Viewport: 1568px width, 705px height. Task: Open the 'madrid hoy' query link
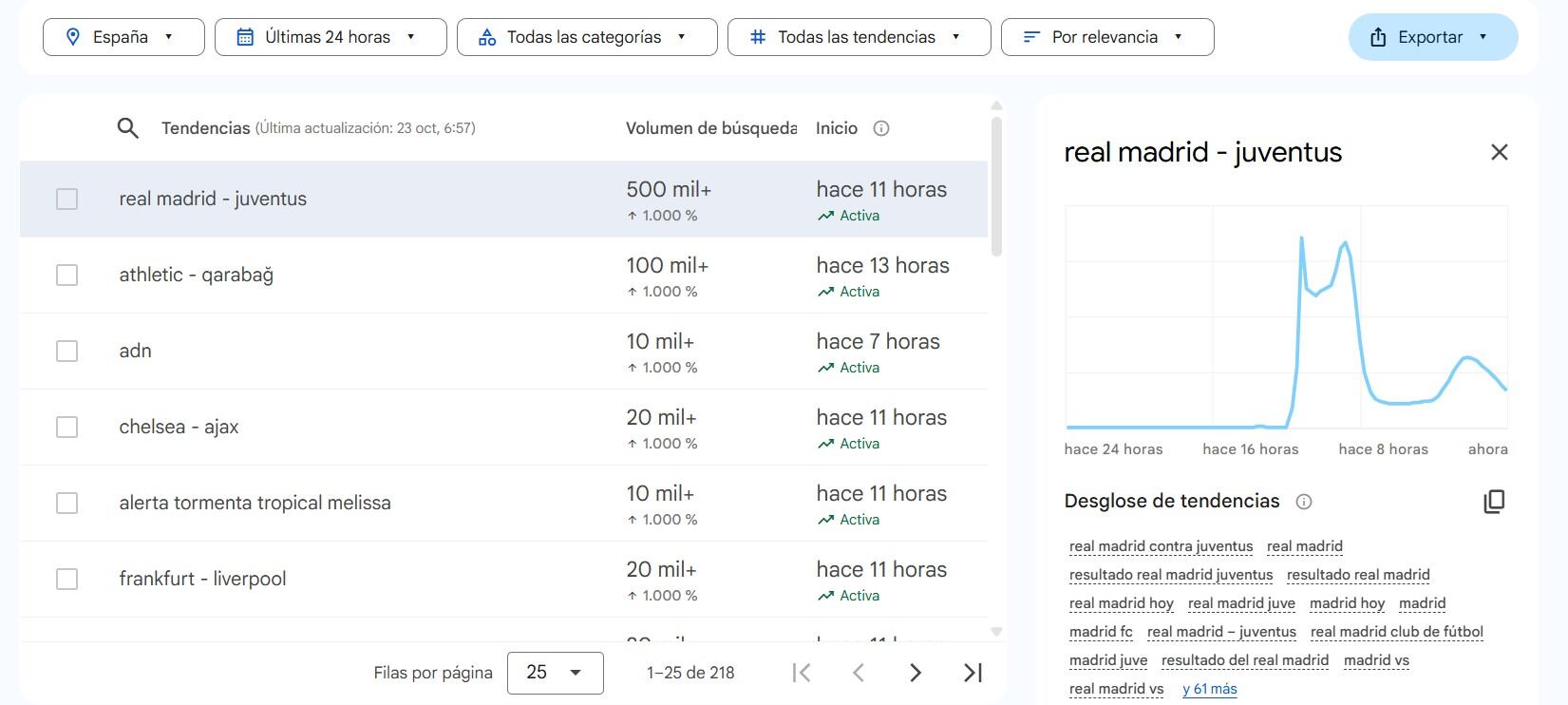point(1347,603)
